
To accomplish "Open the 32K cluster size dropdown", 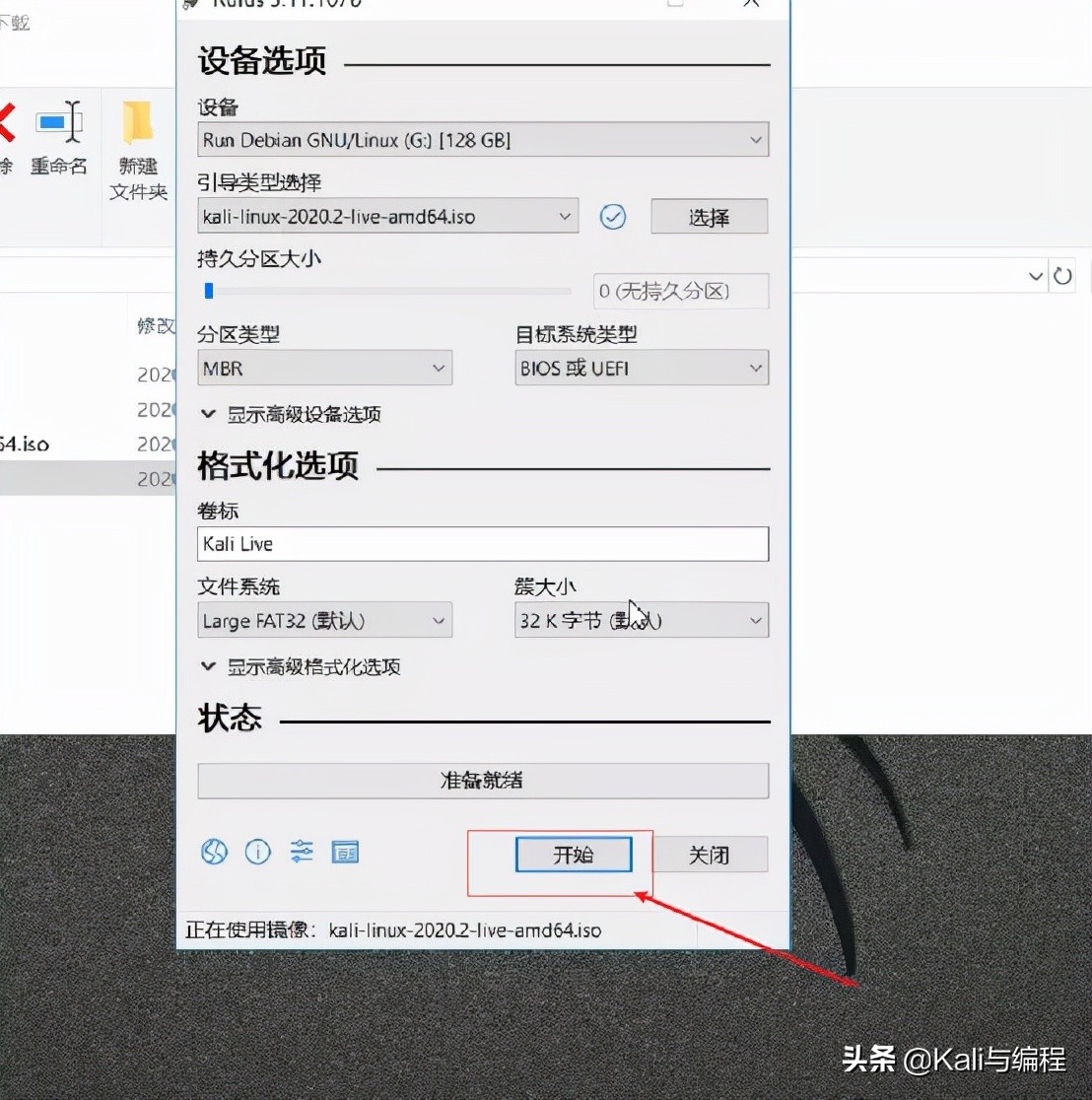I will (x=641, y=620).
